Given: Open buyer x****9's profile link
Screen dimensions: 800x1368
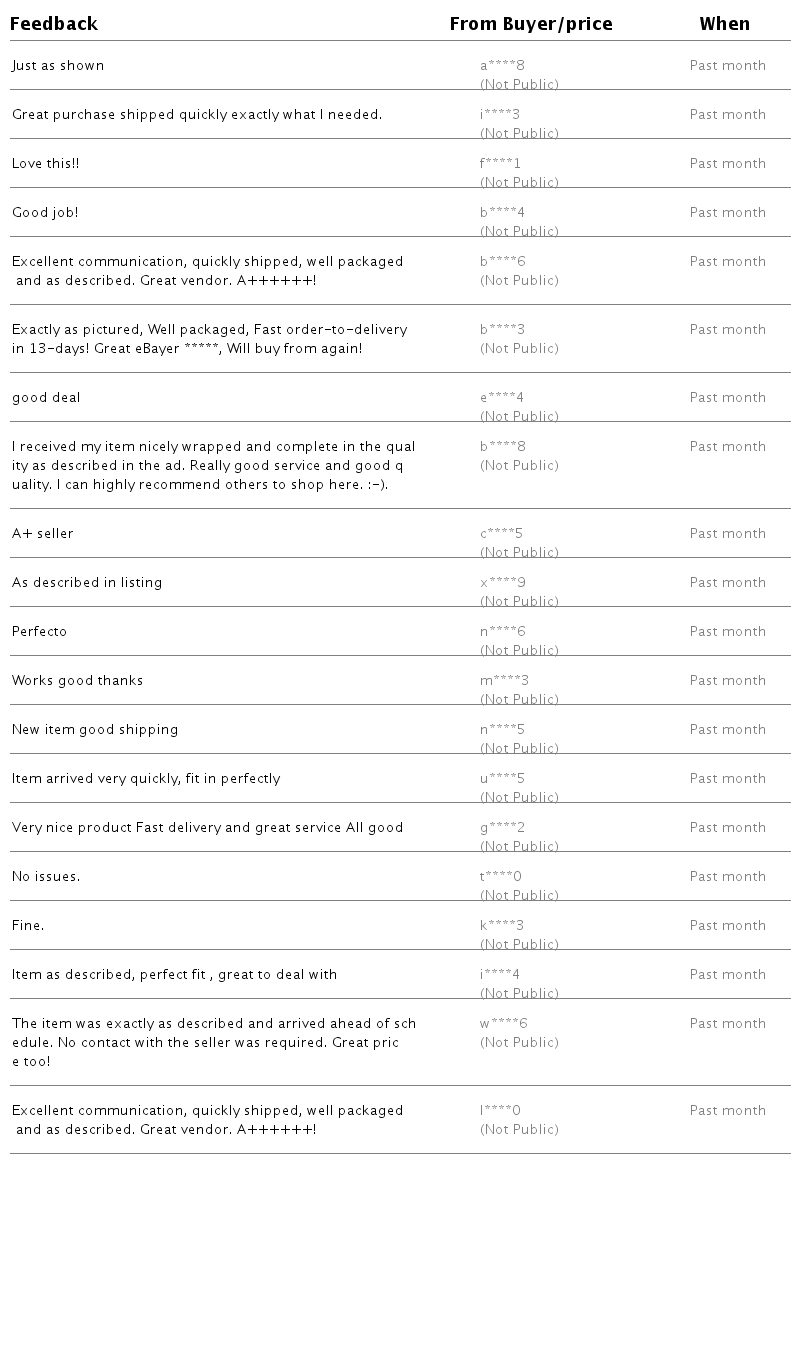Looking at the screenshot, I should click(502, 583).
